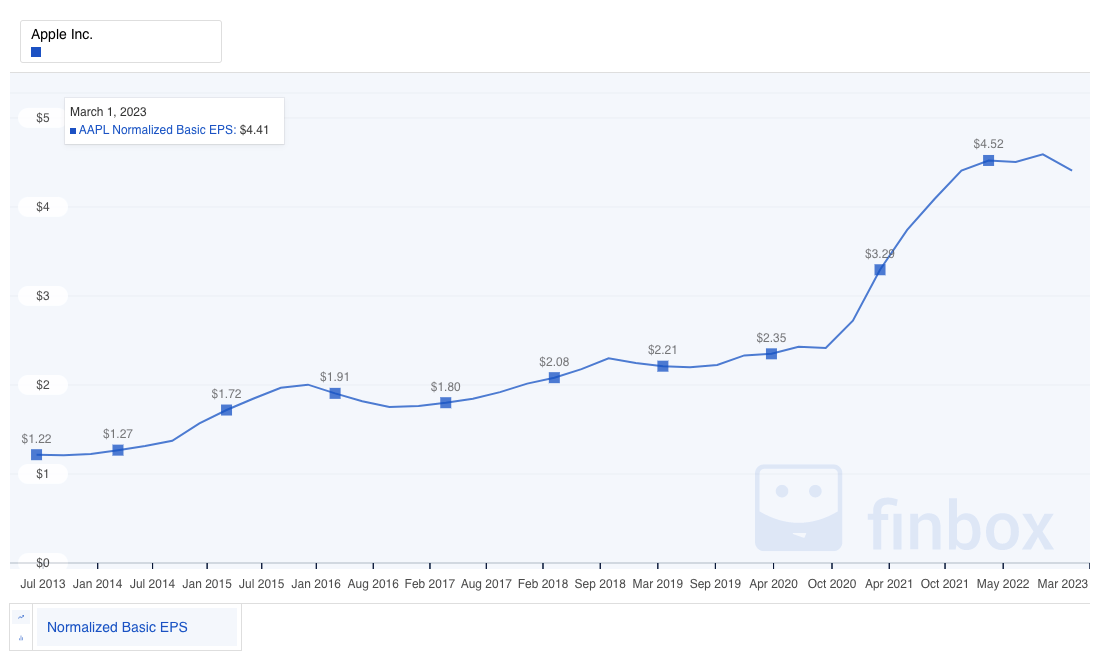The height and width of the screenshot is (661, 1100).
Task: Click the $1.80 data point marker
Action: pos(445,402)
